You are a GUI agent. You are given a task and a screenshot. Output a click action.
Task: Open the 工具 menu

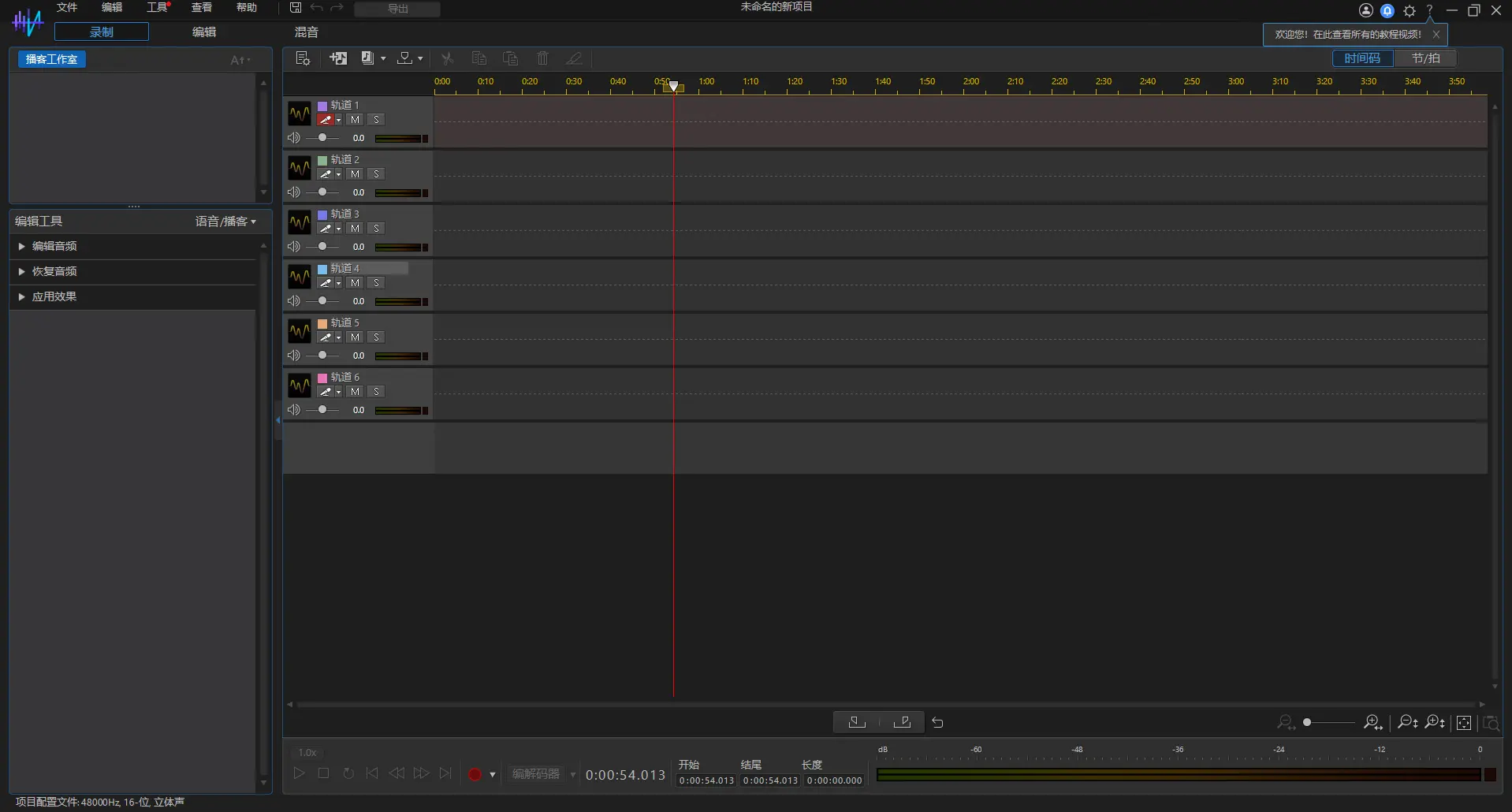pyautogui.click(x=158, y=7)
